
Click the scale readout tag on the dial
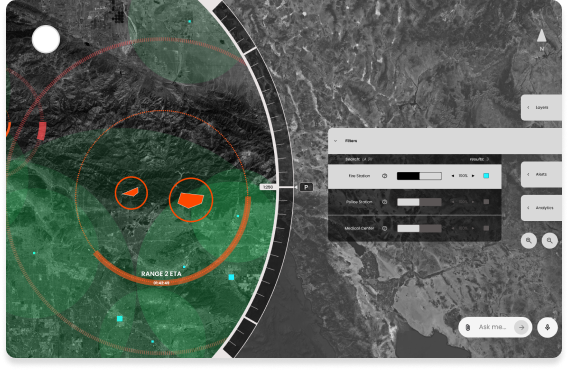(x=268, y=187)
